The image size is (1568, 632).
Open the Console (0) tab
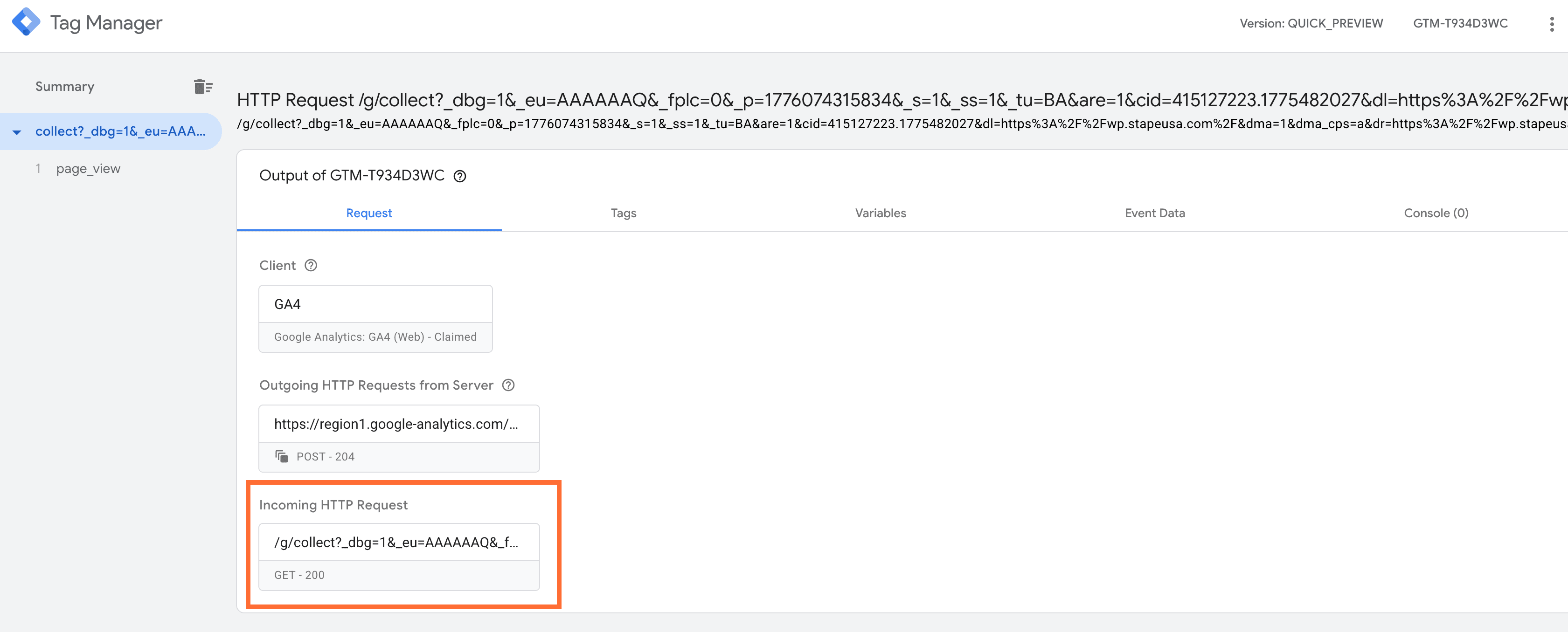tap(1436, 213)
